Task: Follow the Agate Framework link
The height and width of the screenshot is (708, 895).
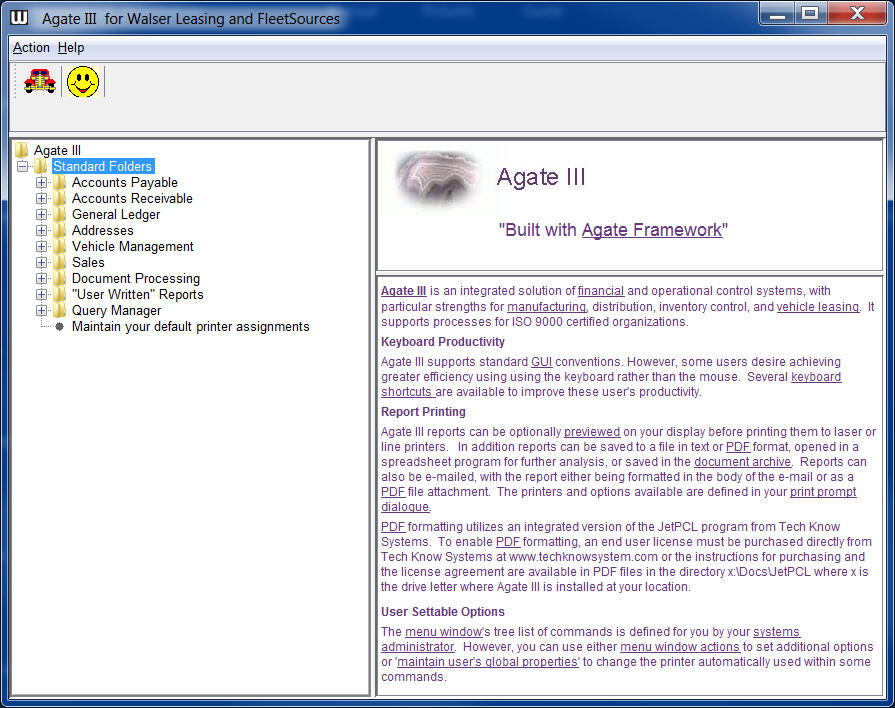Action: click(651, 230)
